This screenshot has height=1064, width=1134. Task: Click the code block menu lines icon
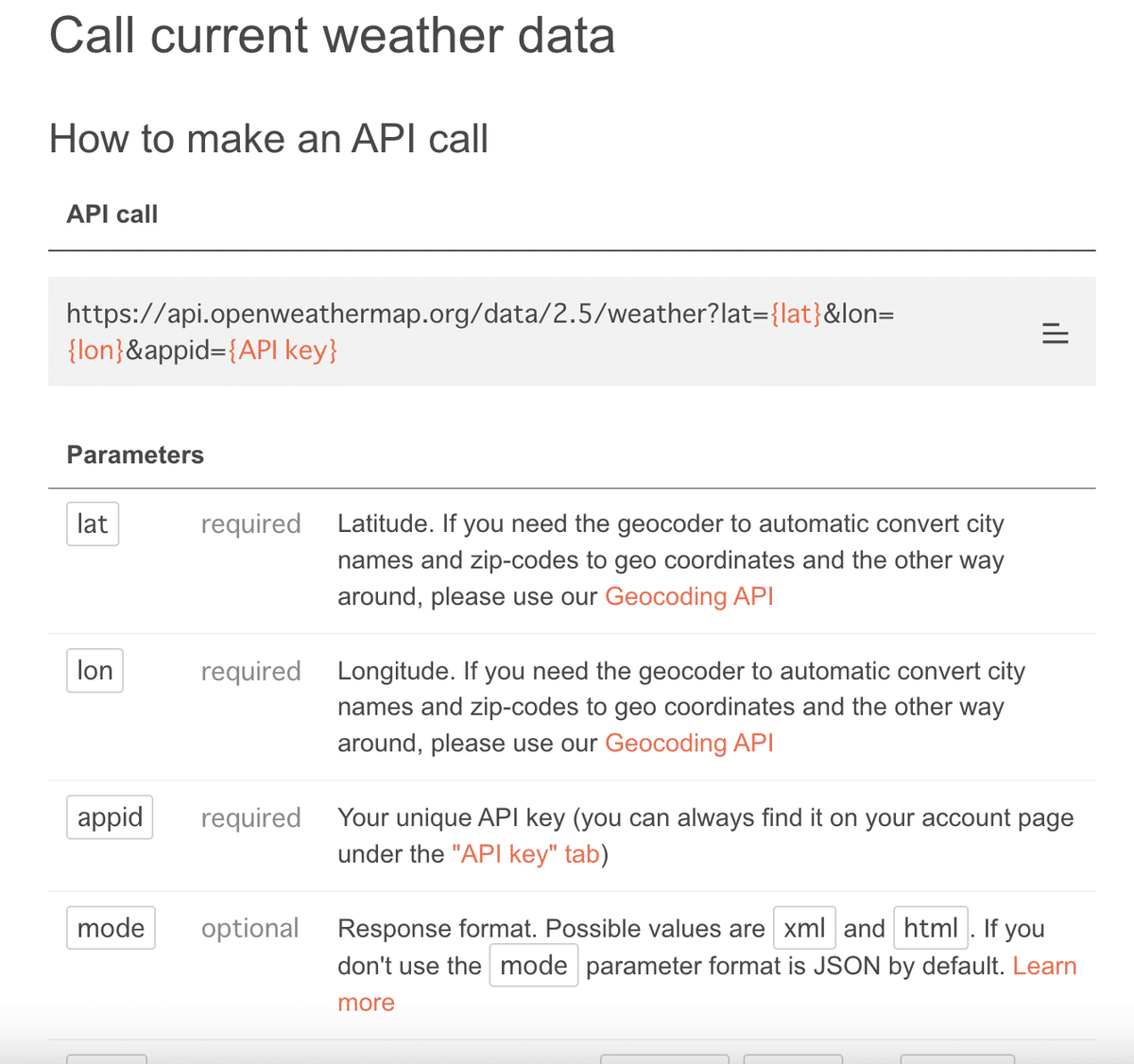[x=1055, y=333]
